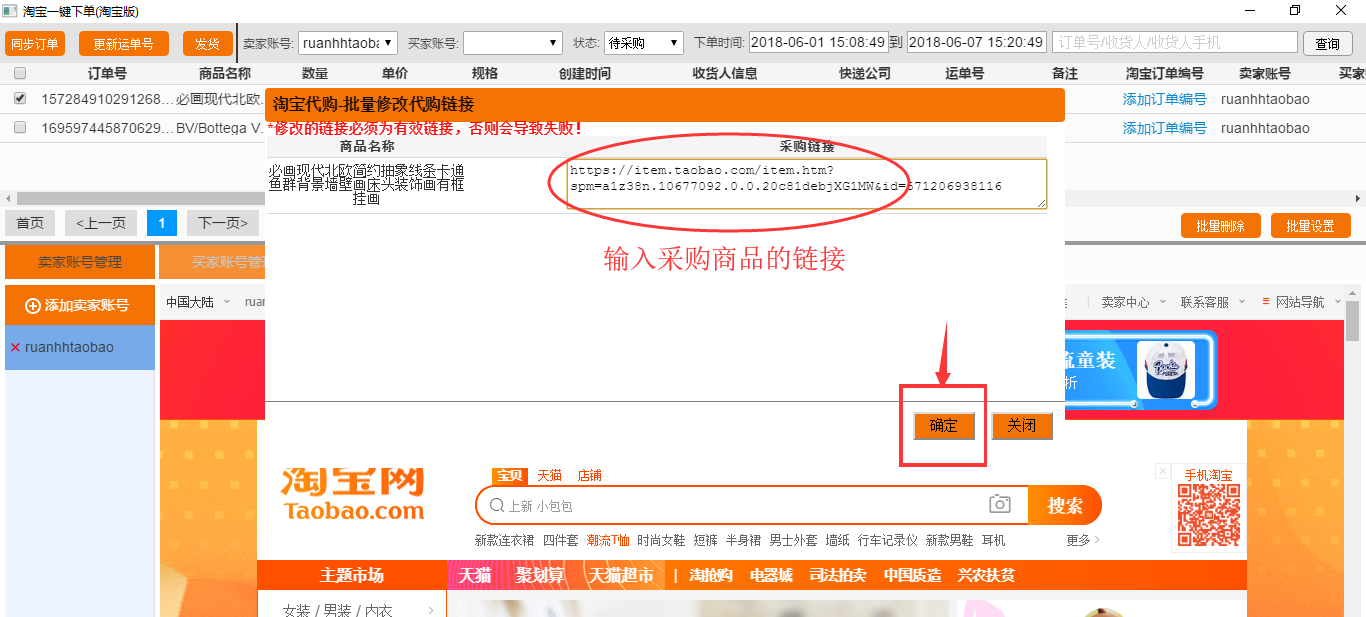Click 添加订单编号 link in the first order row
The height and width of the screenshot is (617, 1366).
(x=1164, y=99)
